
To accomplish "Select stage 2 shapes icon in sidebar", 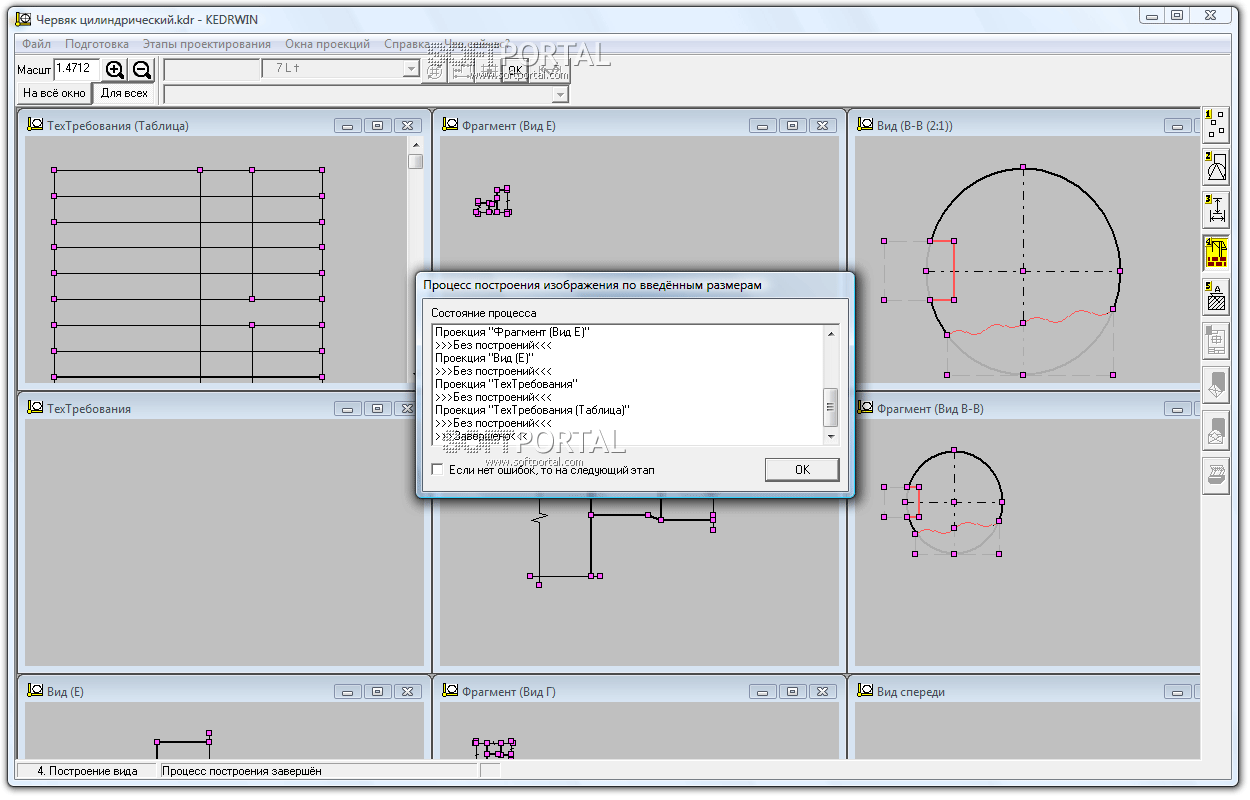I will pyautogui.click(x=1216, y=167).
